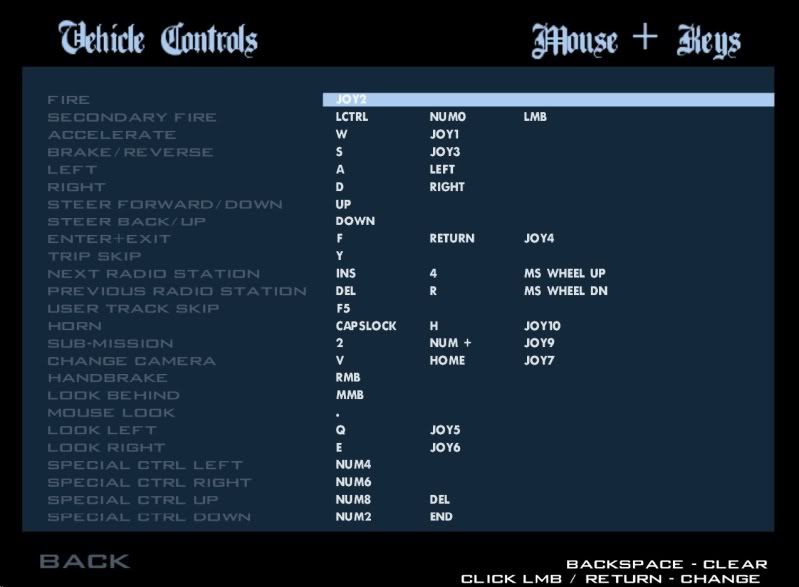Select the Look Left action label
The width and height of the screenshot is (799, 587).
click(x=102, y=431)
